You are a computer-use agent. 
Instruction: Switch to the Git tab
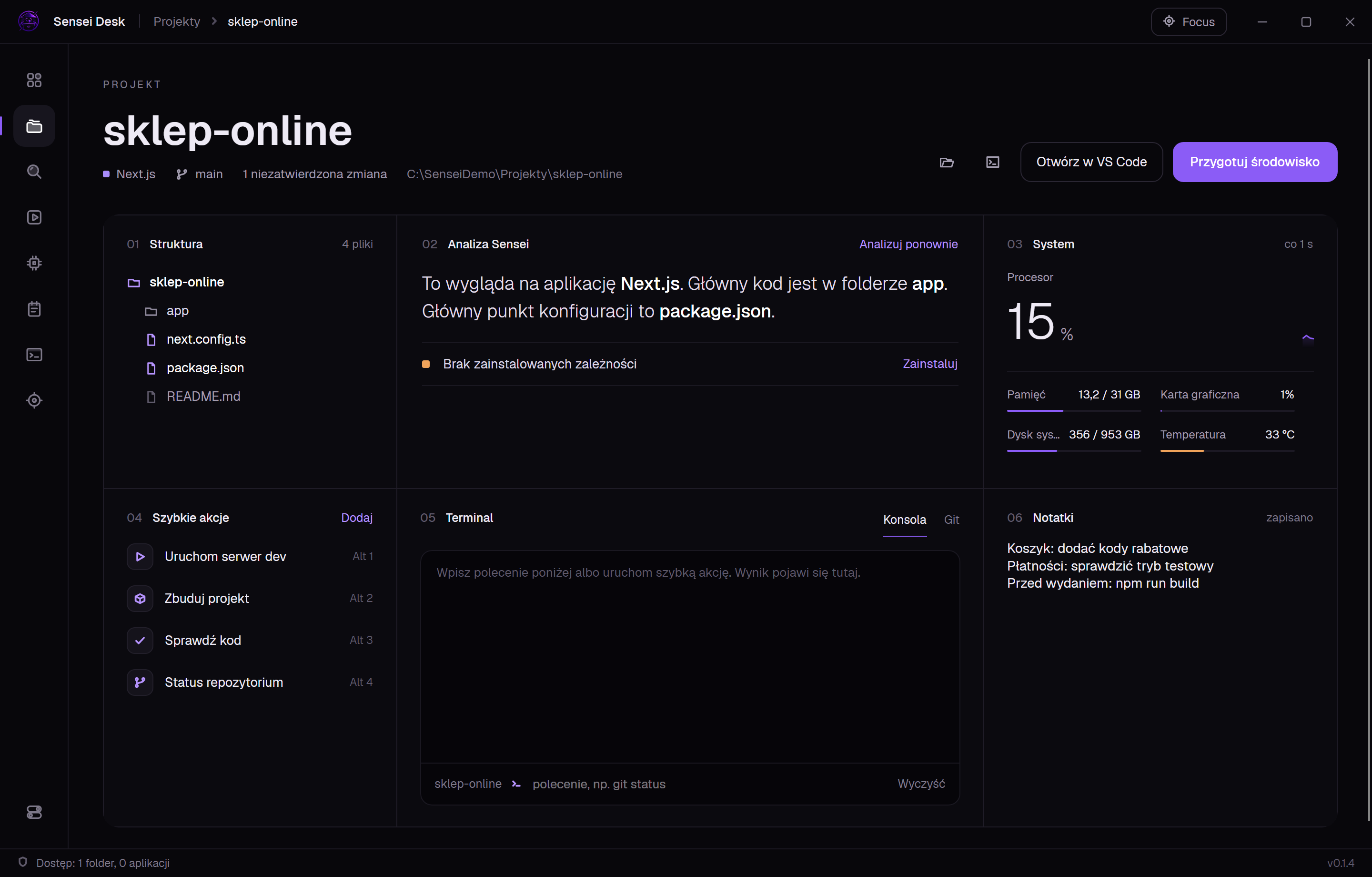pos(951,520)
